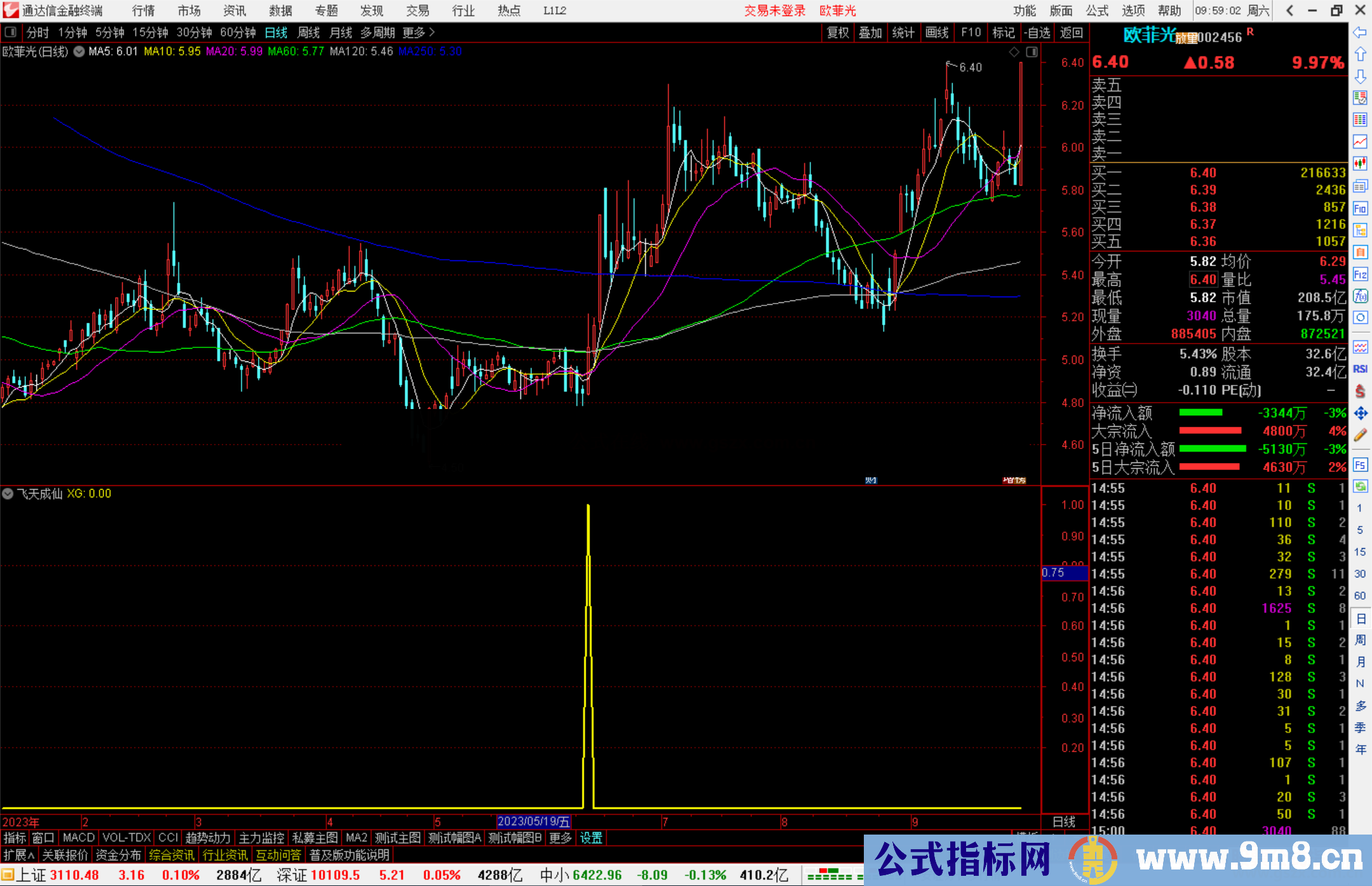This screenshot has height=886, width=1372.
Task: Select the pencil drawing tool icon
Action: point(1360,436)
